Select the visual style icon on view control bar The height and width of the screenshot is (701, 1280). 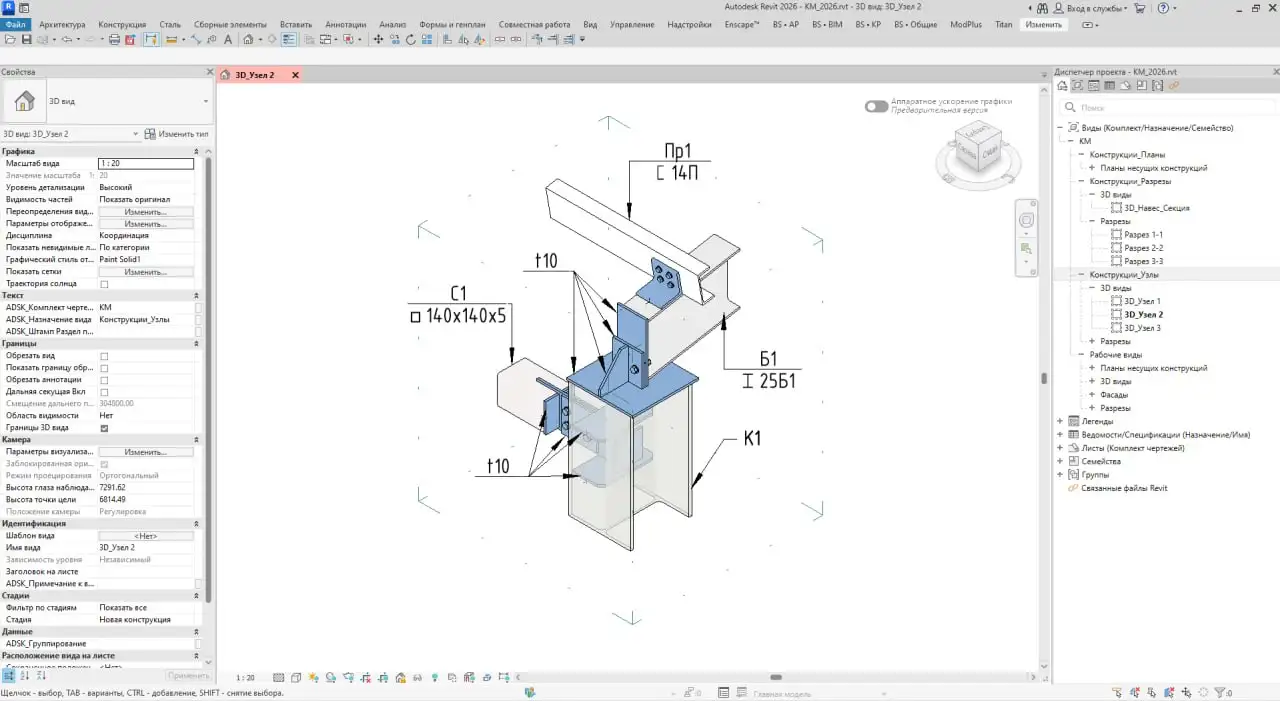[296, 677]
